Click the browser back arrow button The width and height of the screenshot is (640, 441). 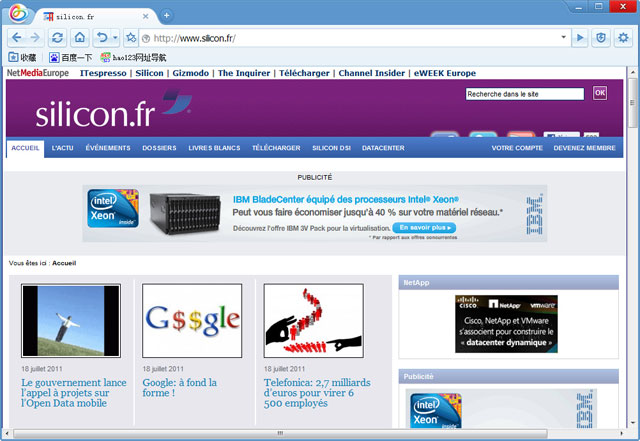(16, 38)
